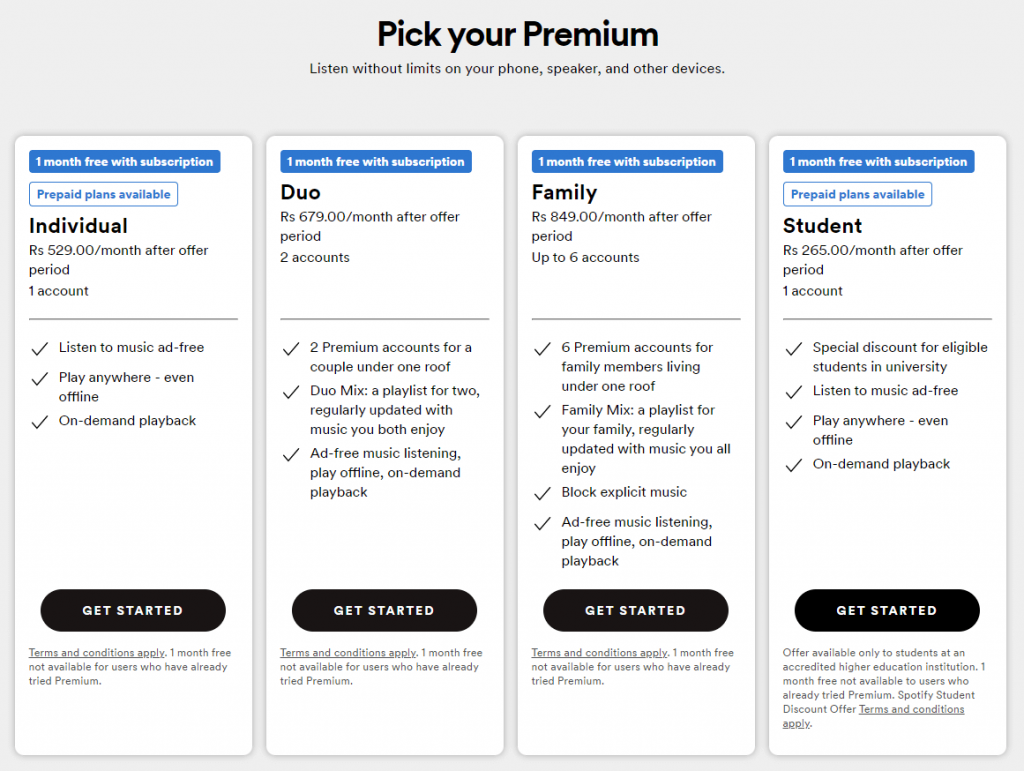Click Prepaid plans available badge on Student

click(857, 195)
